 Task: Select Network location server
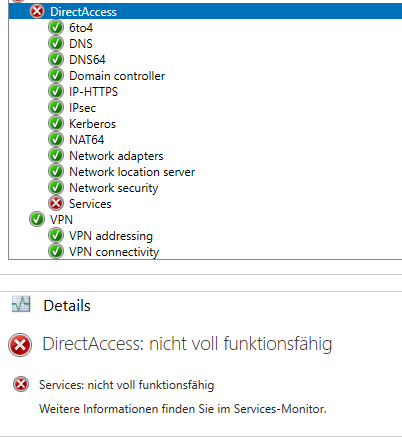point(132,172)
